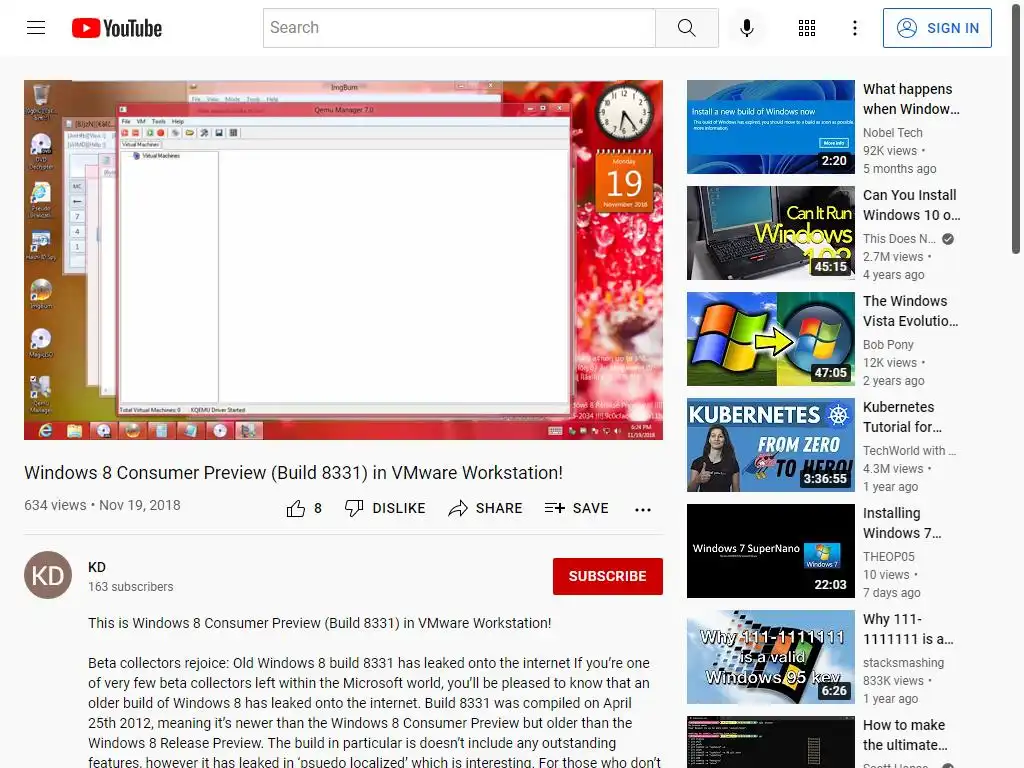Click the search magnifier button
Screen dimensions: 1024x768
click(686, 28)
